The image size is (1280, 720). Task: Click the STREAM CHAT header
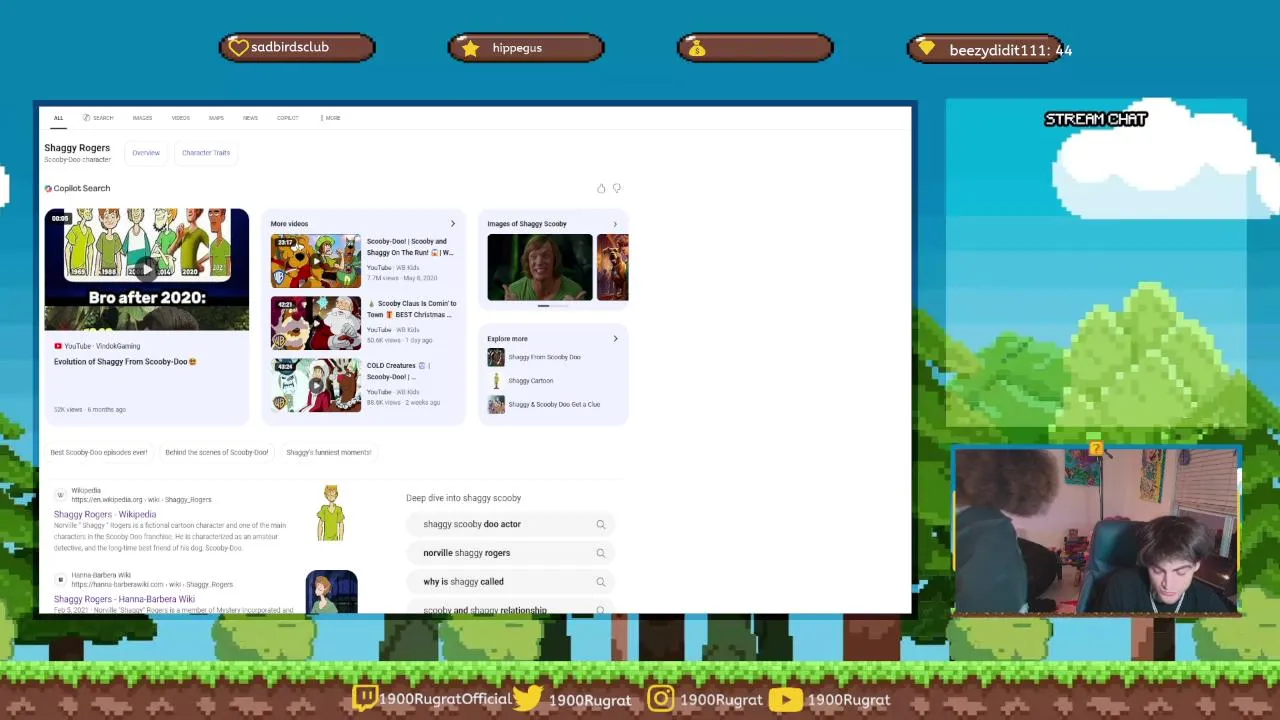pos(1096,119)
